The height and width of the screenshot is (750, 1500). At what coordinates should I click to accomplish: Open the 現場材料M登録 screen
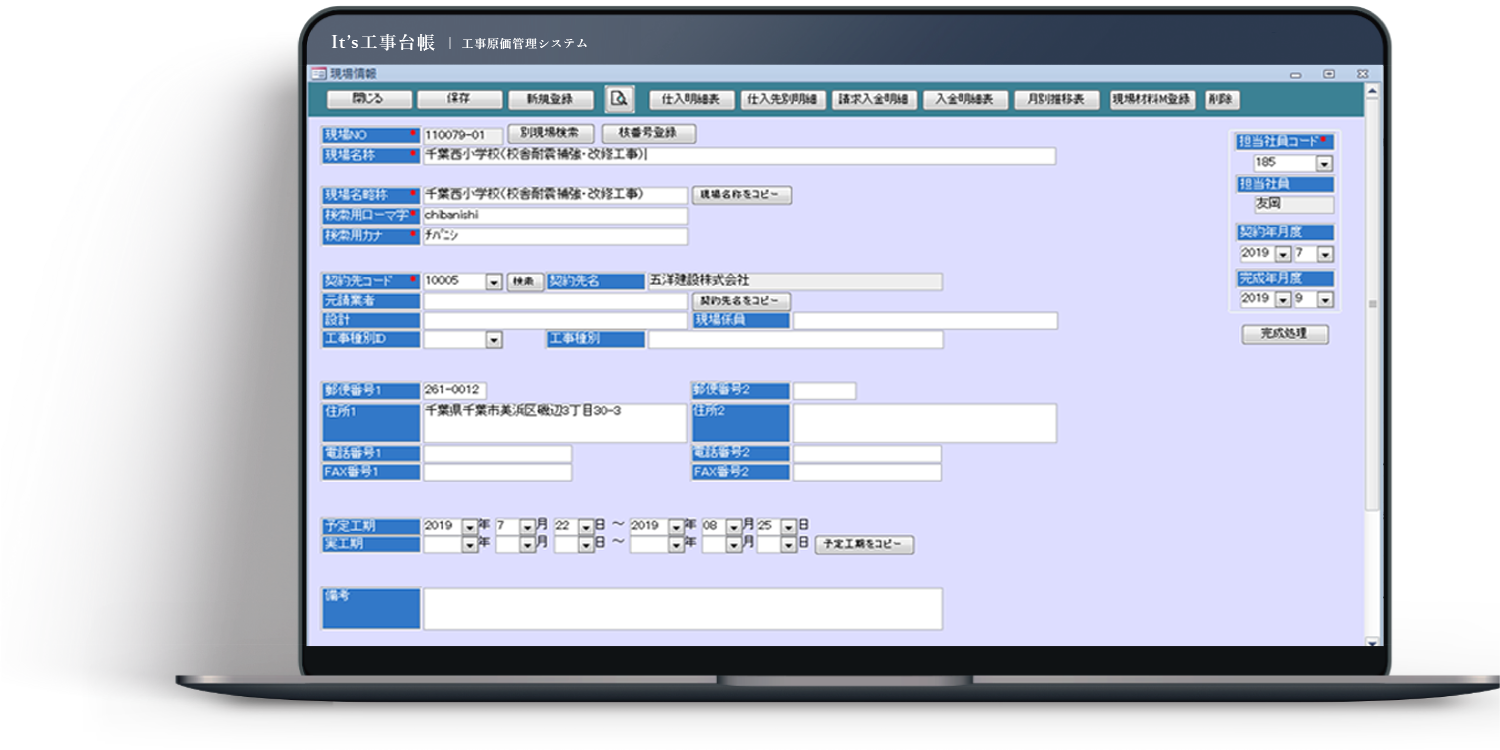pyautogui.click(x=1151, y=99)
